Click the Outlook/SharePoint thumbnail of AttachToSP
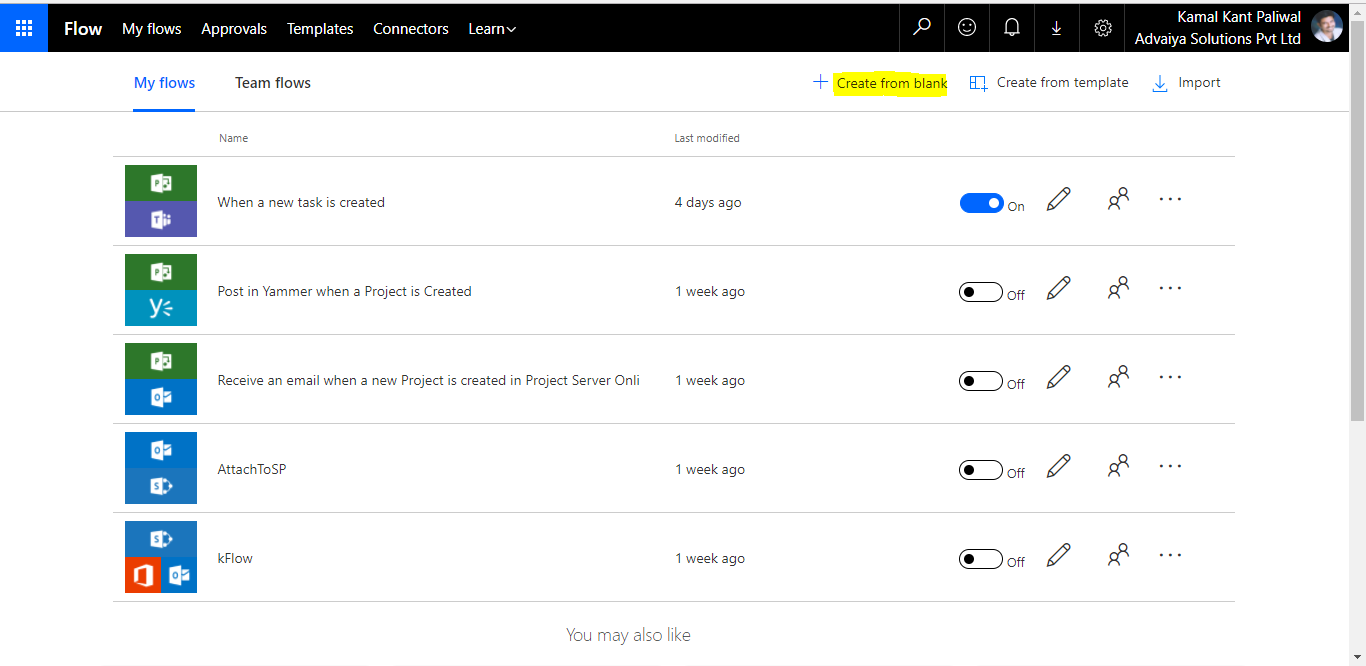Screen dimensions: 1366x666 [161, 468]
